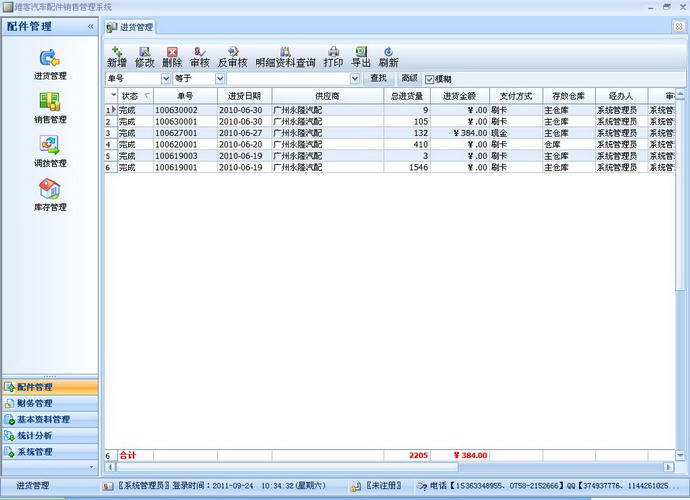Click the vertical scrollbar up arrow
Image resolution: width=690 pixels, height=500 pixels.
(x=680, y=94)
